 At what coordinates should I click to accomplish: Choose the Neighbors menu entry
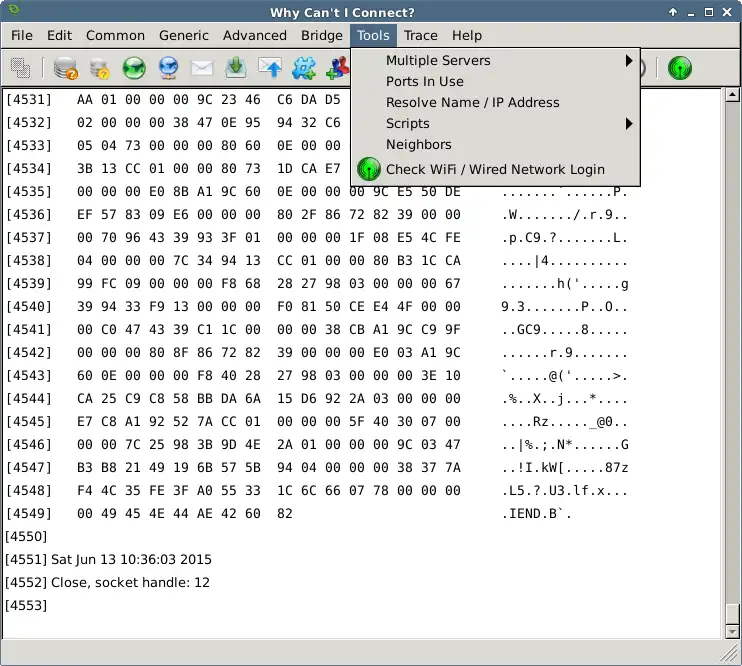tap(495, 144)
